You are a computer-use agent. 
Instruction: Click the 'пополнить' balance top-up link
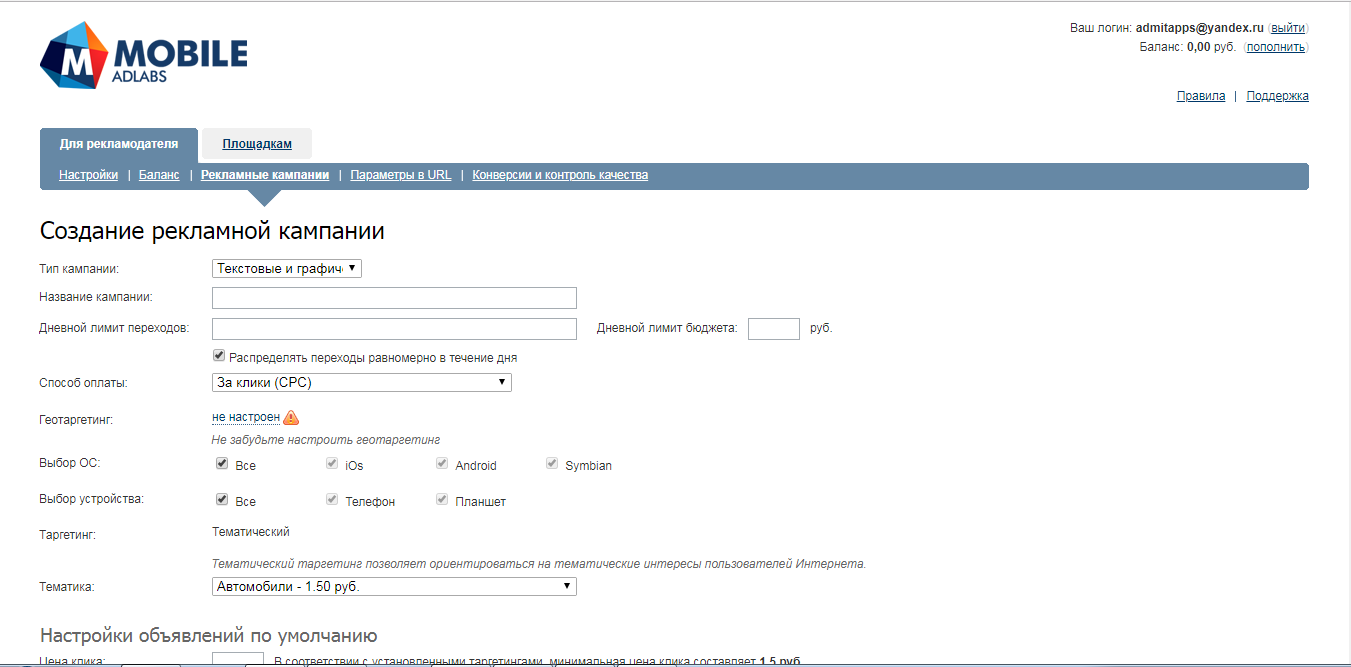[x=1276, y=46]
